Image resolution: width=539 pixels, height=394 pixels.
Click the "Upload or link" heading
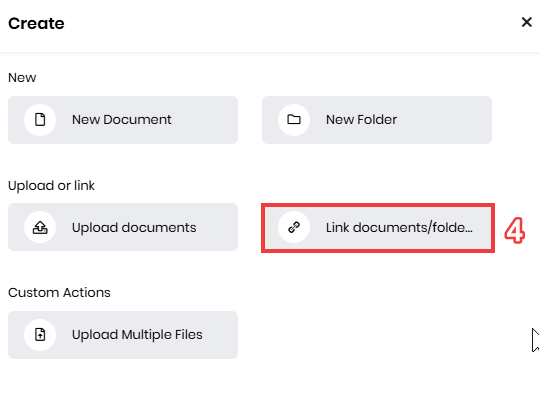coord(51,186)
